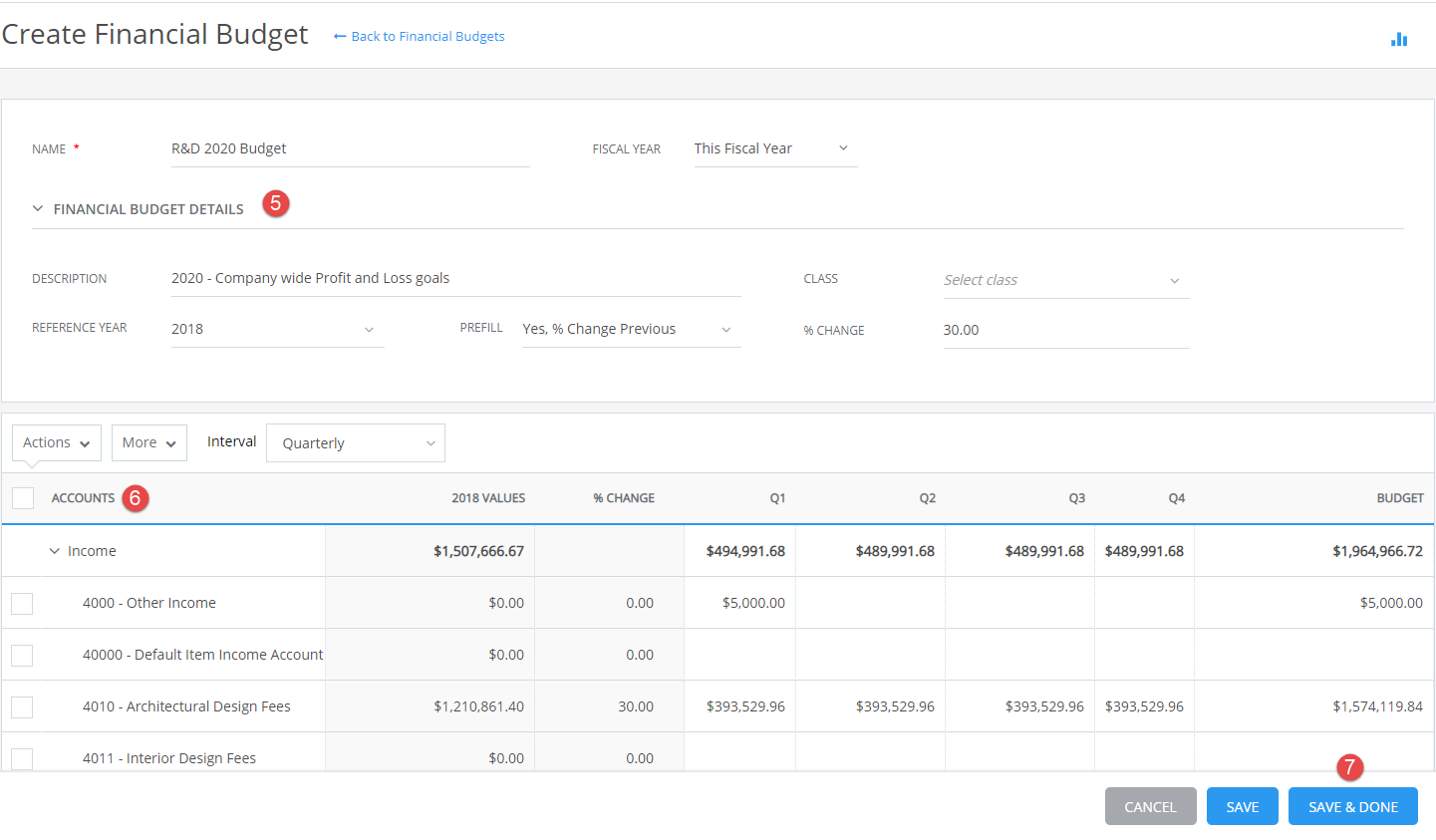Image resolution: width=1436 pixels, height=840 pixels.
Task: Click the Q1 column header
Action: [777, 498]
